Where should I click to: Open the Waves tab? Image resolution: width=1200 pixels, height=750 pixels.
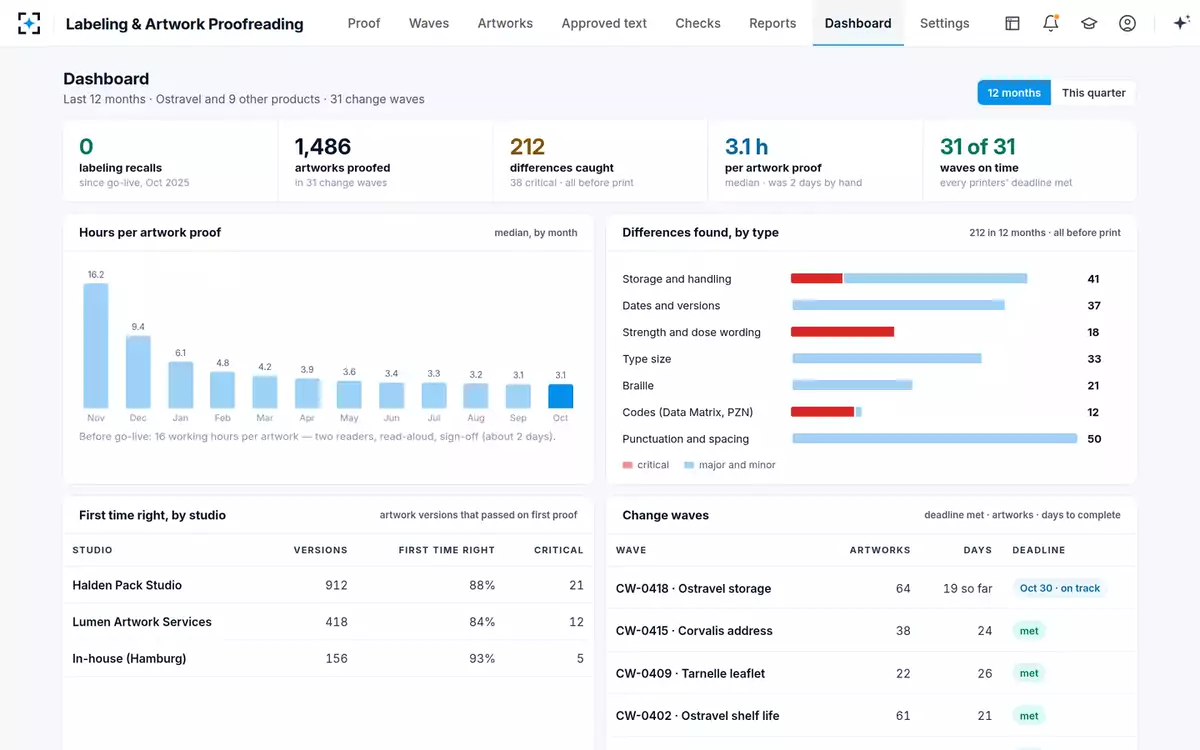(429, 23)
